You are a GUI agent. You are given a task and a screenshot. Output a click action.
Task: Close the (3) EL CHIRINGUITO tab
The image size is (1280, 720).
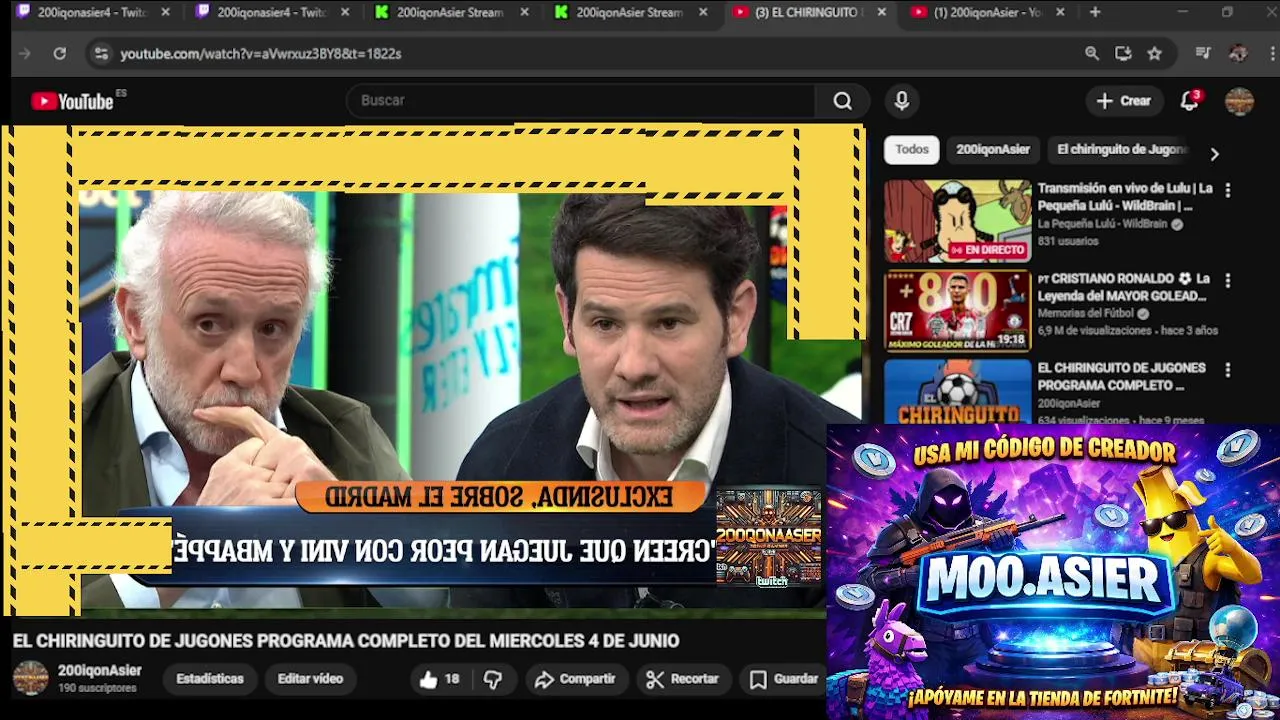point(881,12)
